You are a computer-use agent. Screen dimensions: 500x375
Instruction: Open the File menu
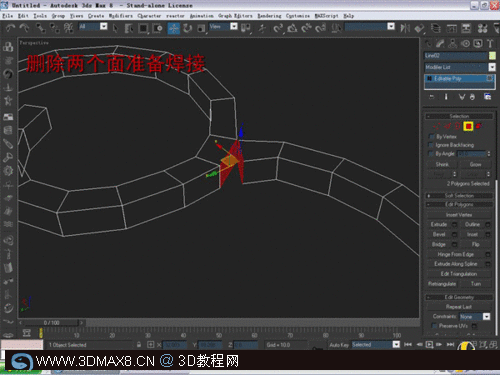7,16
